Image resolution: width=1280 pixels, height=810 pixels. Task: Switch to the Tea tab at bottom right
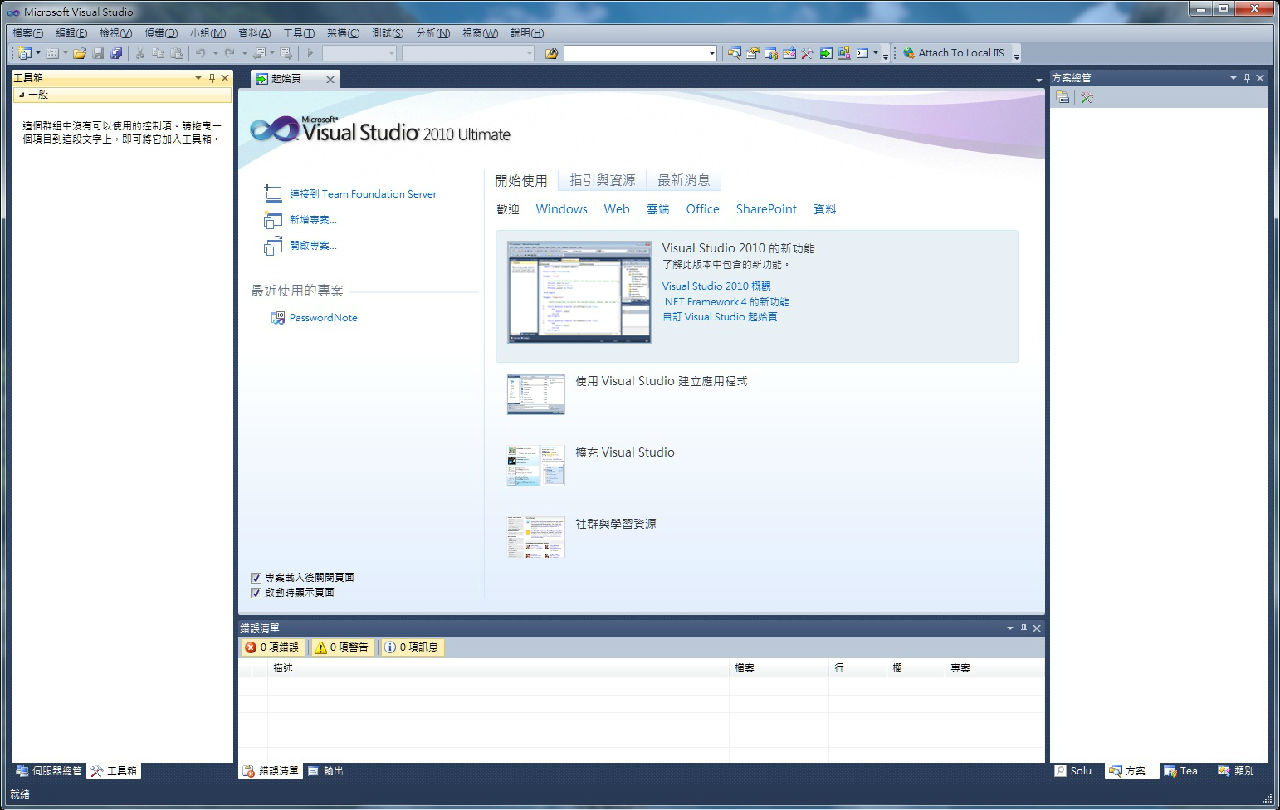pos(1181,771)
